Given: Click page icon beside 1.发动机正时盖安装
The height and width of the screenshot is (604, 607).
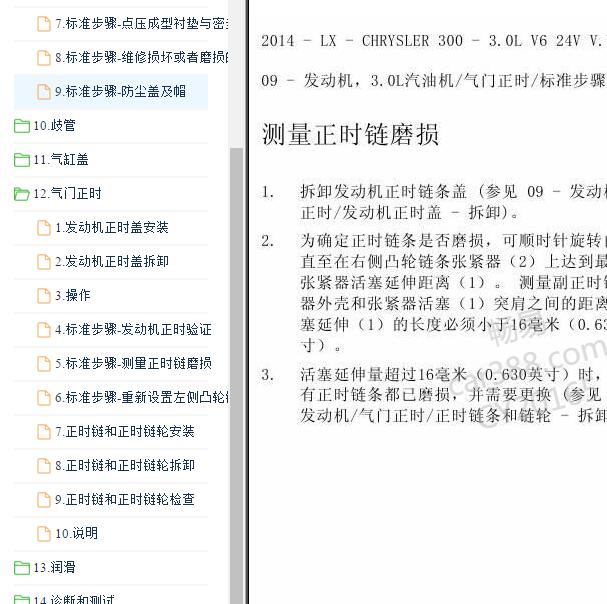Looking at the screenshot, I should pyautogui.click(x=44, y=228).
